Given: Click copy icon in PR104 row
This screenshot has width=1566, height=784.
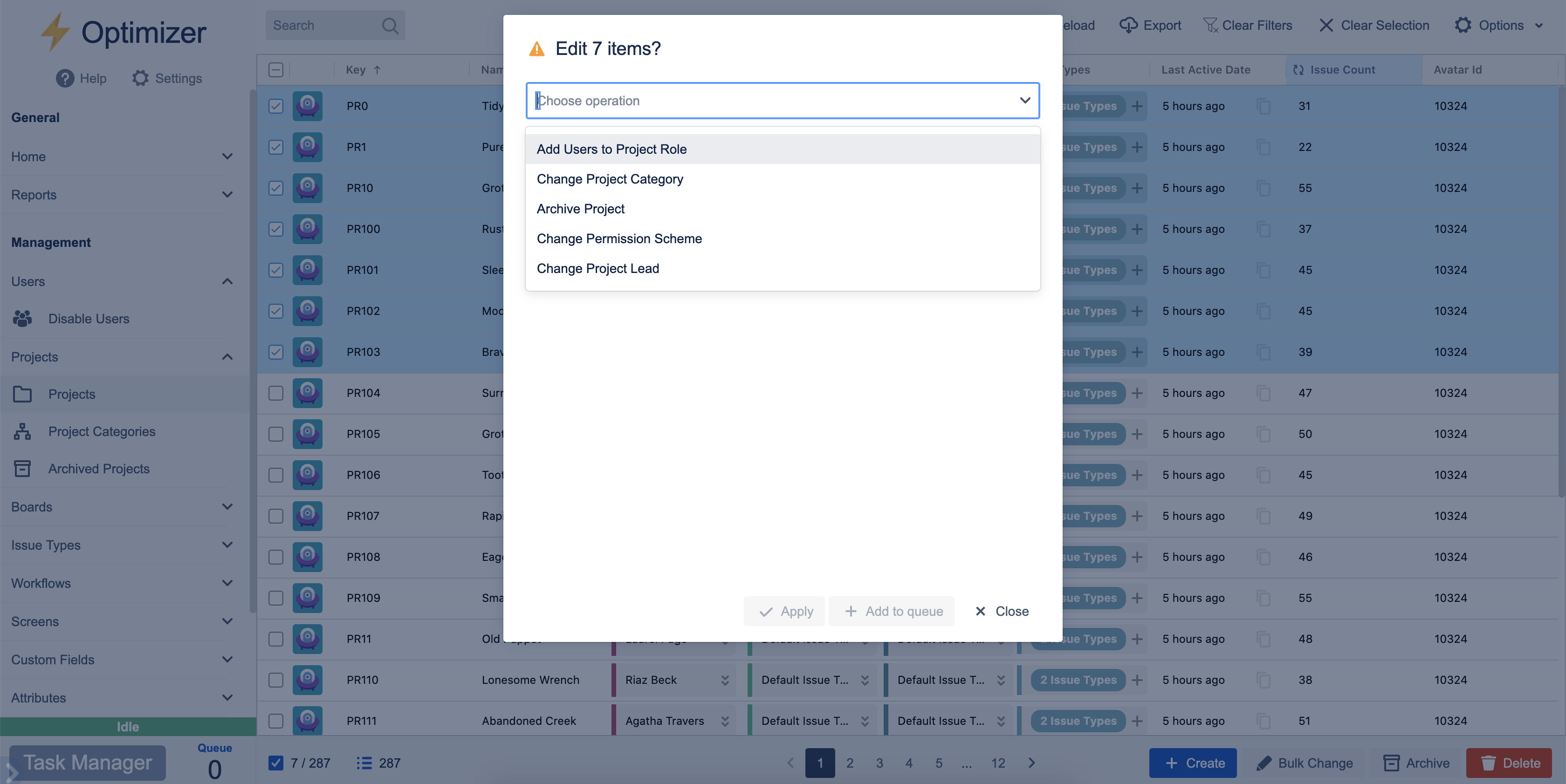Looking at the screenshot, I should point(1263,393).
